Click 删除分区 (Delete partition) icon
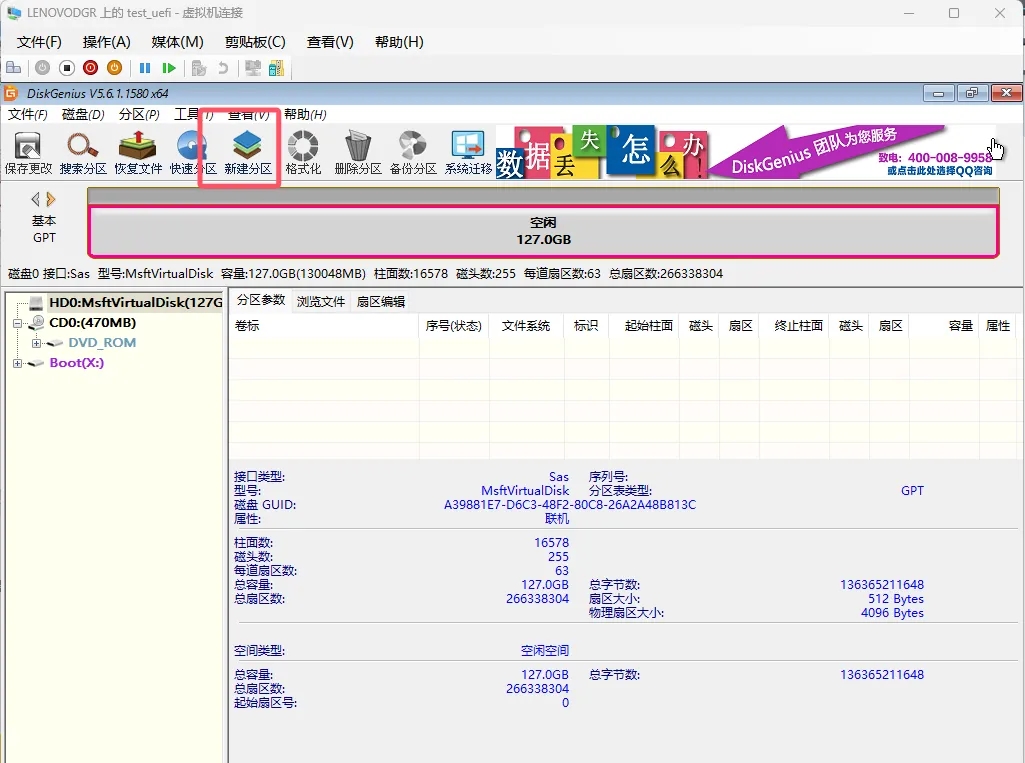This screenshot has width=1025, height=763. tap(358, 152)
